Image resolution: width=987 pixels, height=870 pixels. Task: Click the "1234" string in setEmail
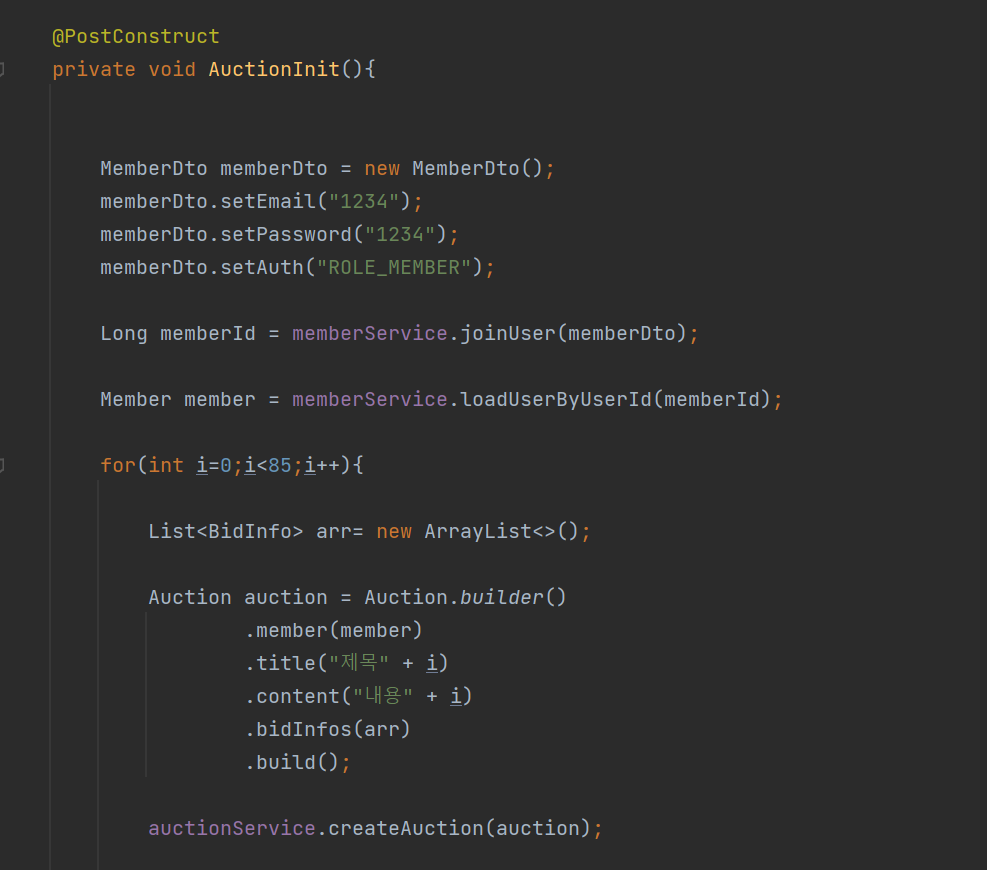[x=364, y=201]
